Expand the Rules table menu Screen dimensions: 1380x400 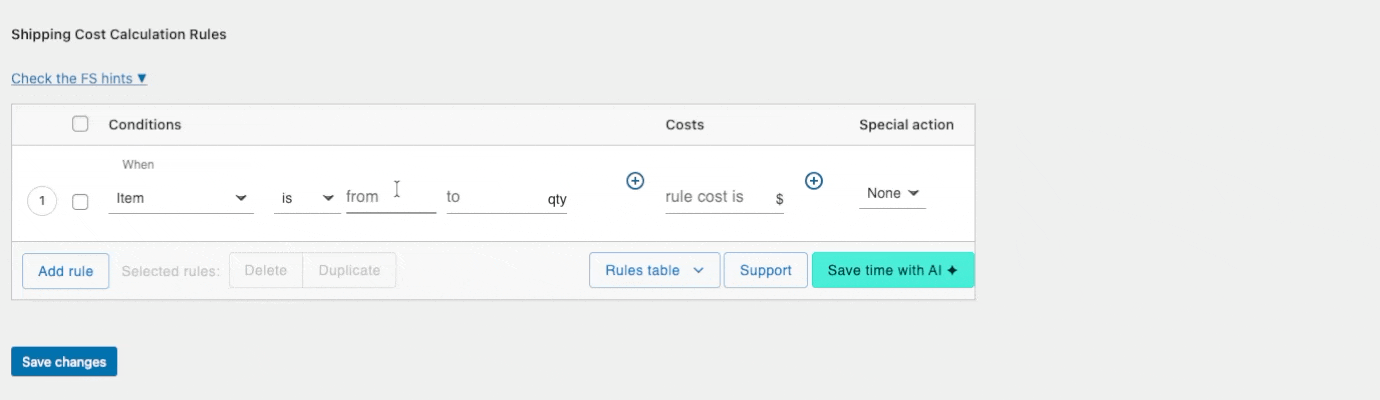point(655,270)
